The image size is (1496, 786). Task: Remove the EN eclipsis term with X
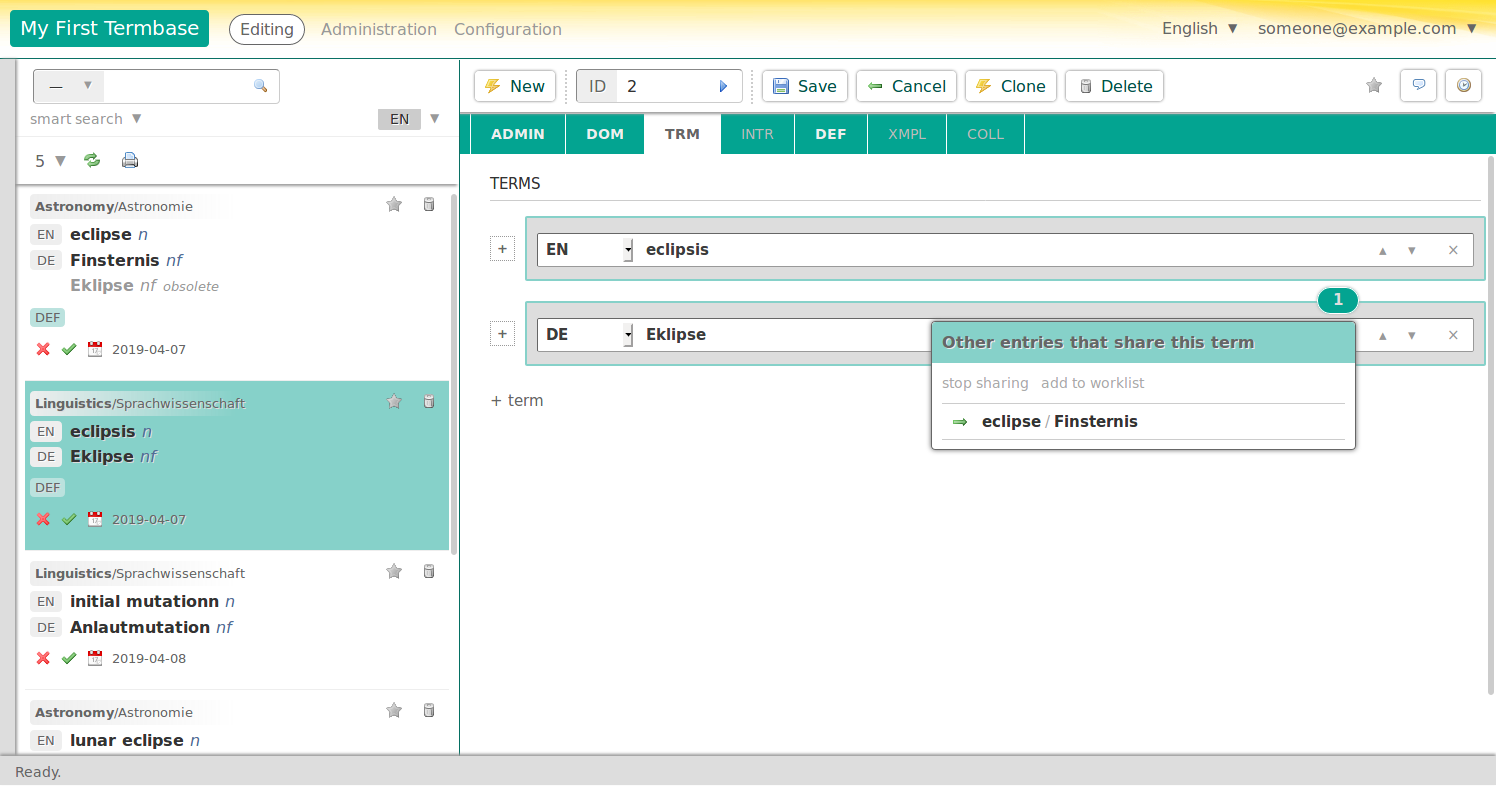1453,250
